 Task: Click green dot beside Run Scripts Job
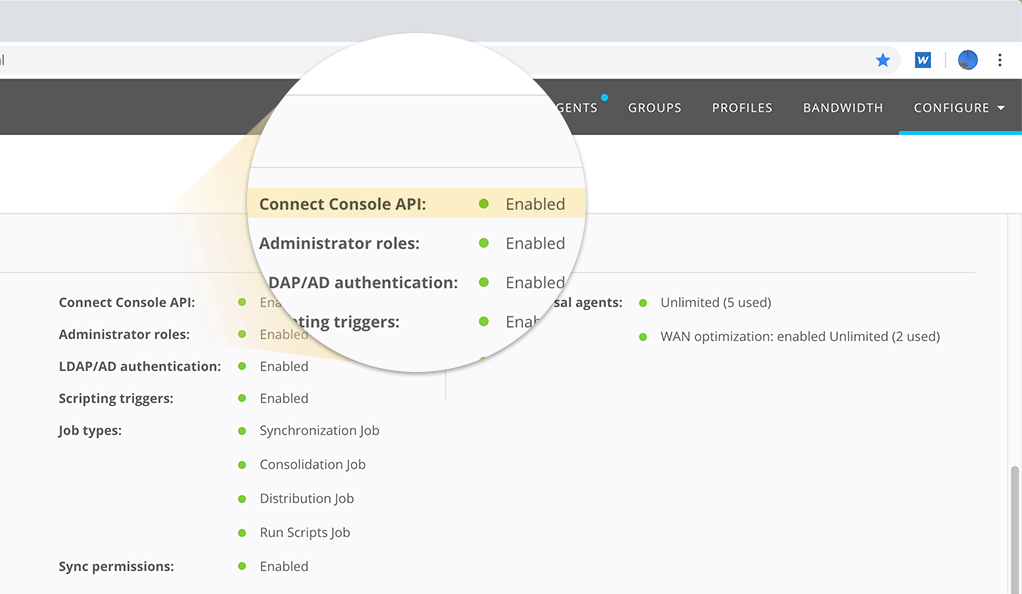[242, 533]
